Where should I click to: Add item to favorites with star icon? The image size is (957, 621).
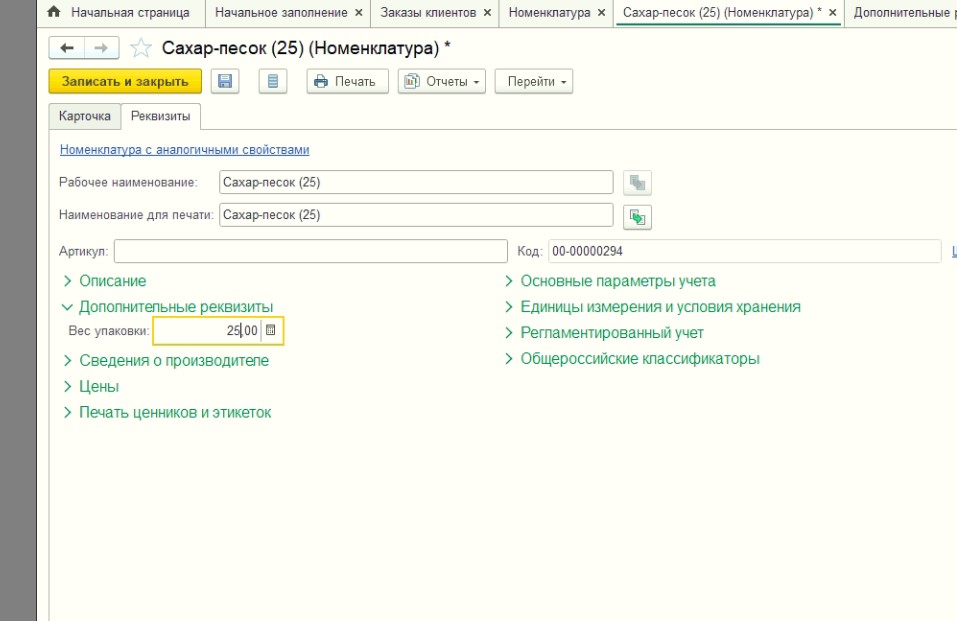[142, 48]
